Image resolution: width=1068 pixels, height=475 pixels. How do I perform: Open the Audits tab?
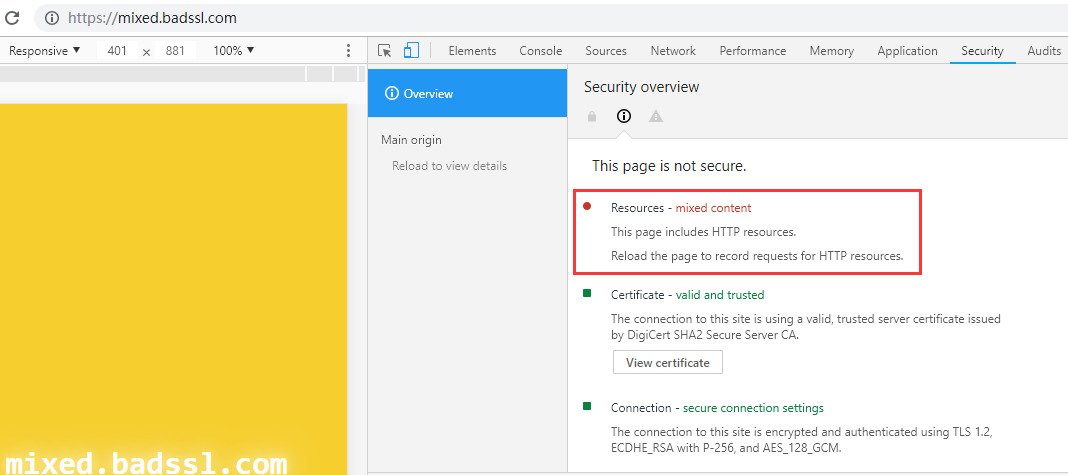pos(1044,51)
